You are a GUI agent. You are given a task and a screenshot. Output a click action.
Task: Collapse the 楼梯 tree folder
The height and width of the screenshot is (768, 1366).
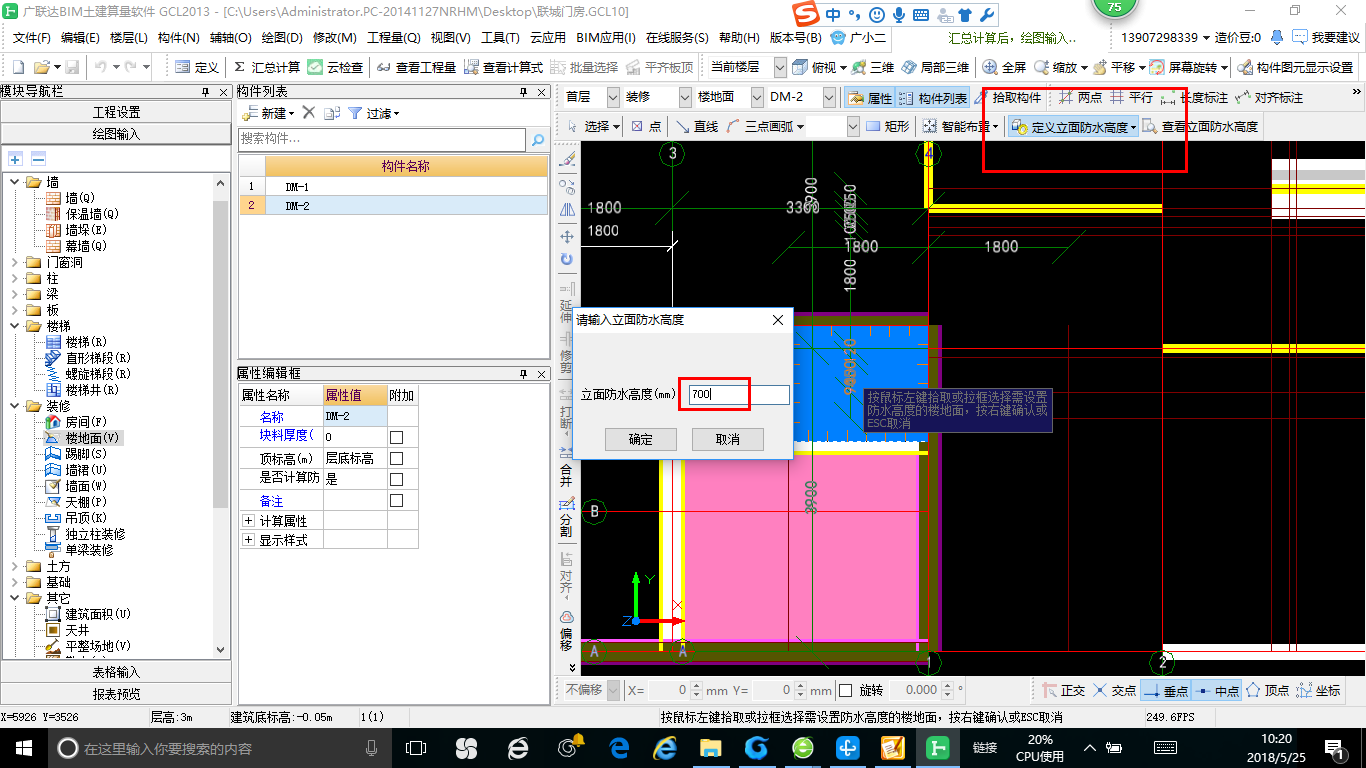(15, 326)
